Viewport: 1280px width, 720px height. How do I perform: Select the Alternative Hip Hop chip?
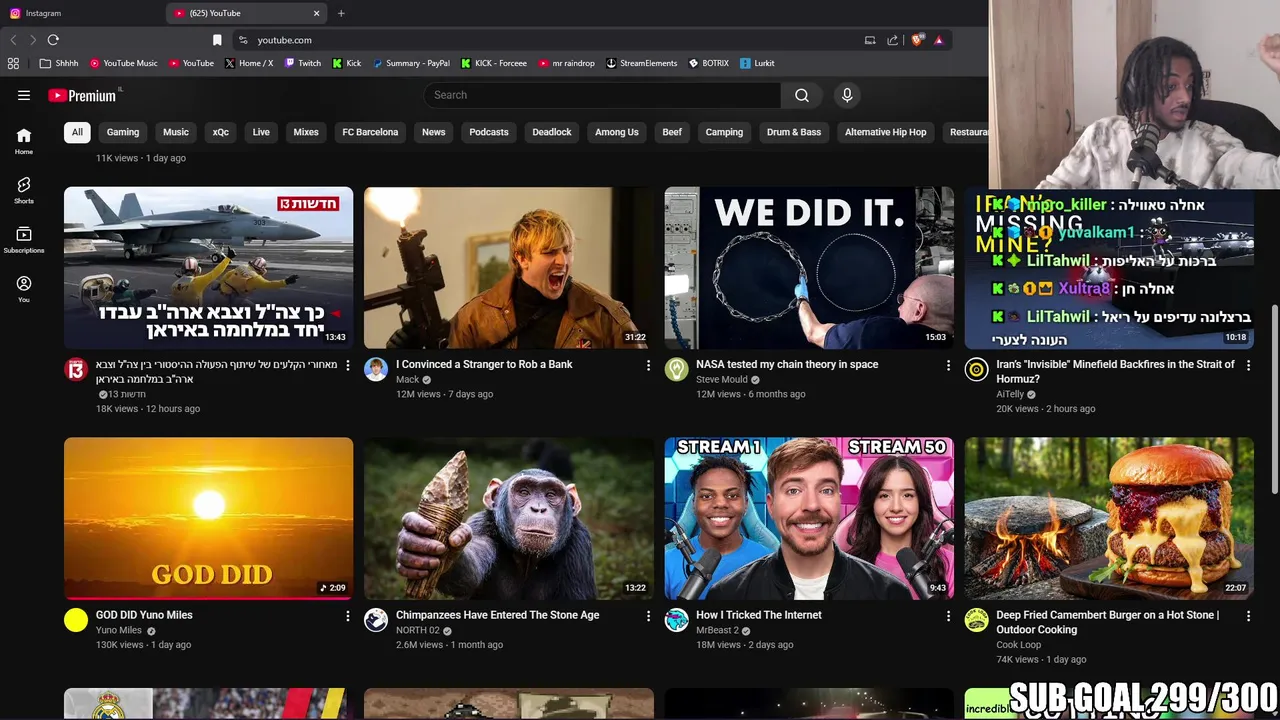tap(886, 132)
